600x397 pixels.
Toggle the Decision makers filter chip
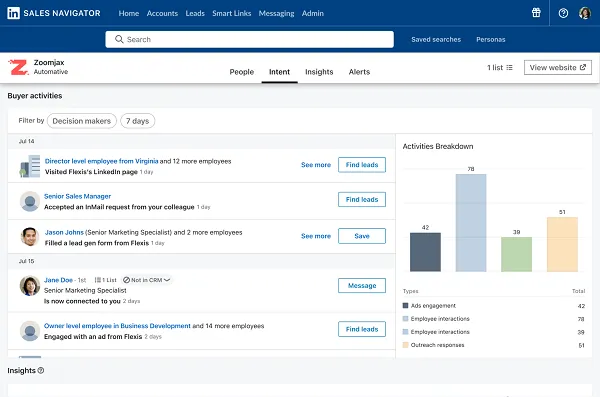(x=82, y=121)
